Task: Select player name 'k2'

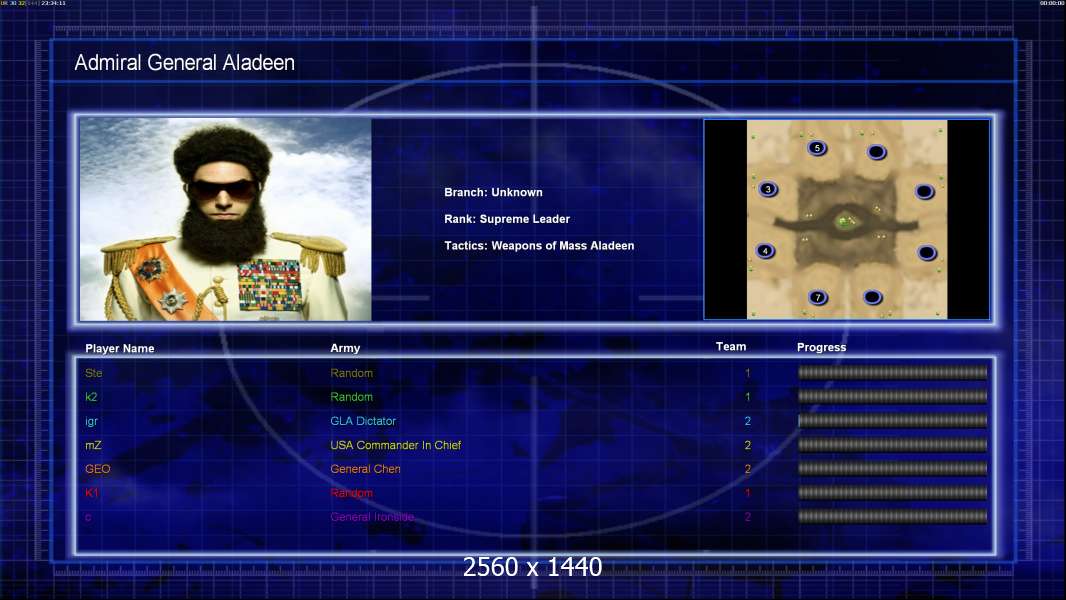Action: [91, 397]
